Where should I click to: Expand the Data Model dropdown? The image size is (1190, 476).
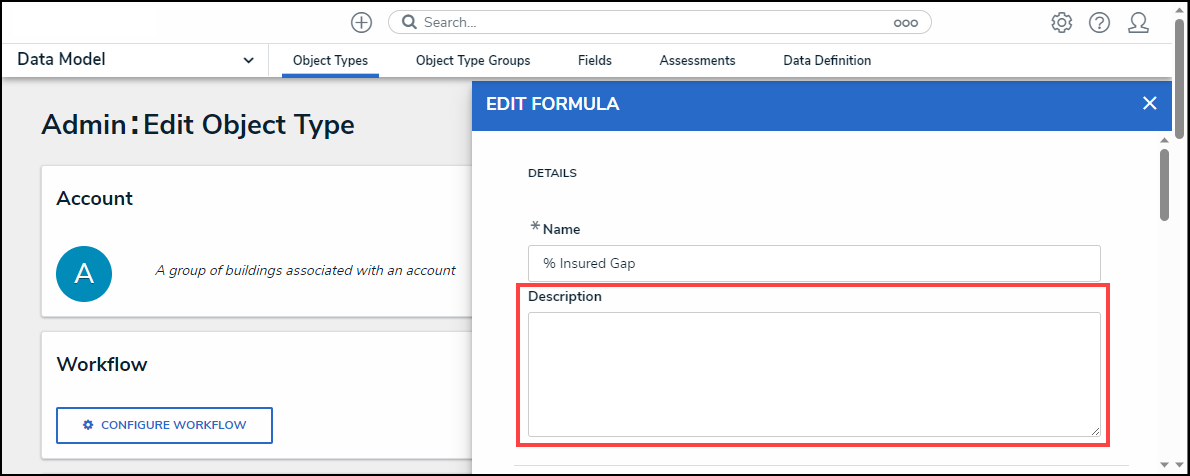(248, 61)
